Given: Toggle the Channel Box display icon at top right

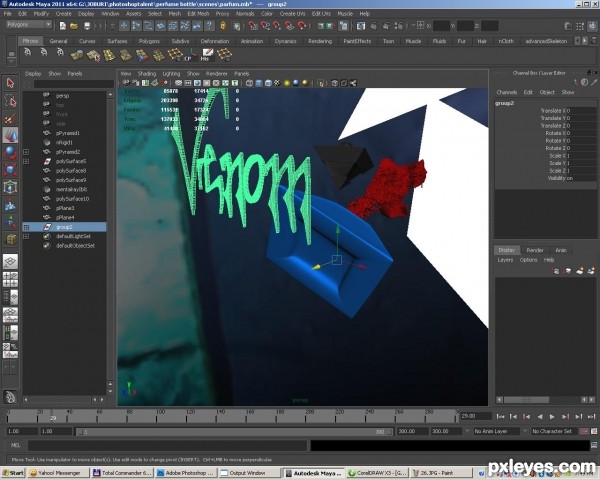Looking at the screenshot, I should pyautogui.click(x=592, y=26).
